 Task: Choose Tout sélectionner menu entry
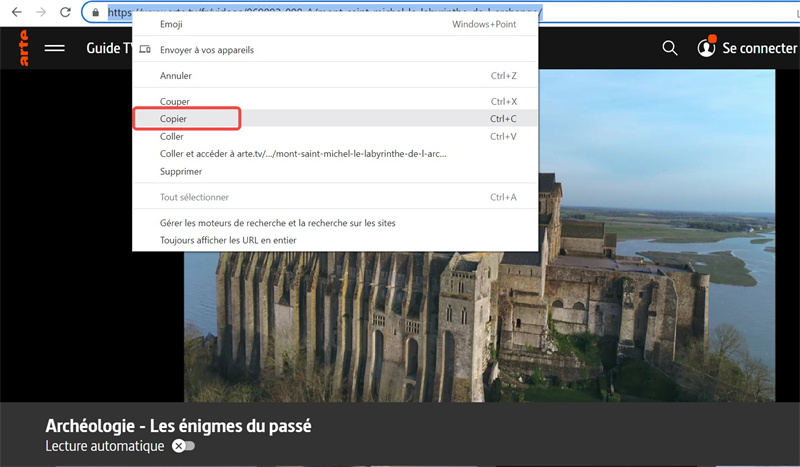(335, 197)
